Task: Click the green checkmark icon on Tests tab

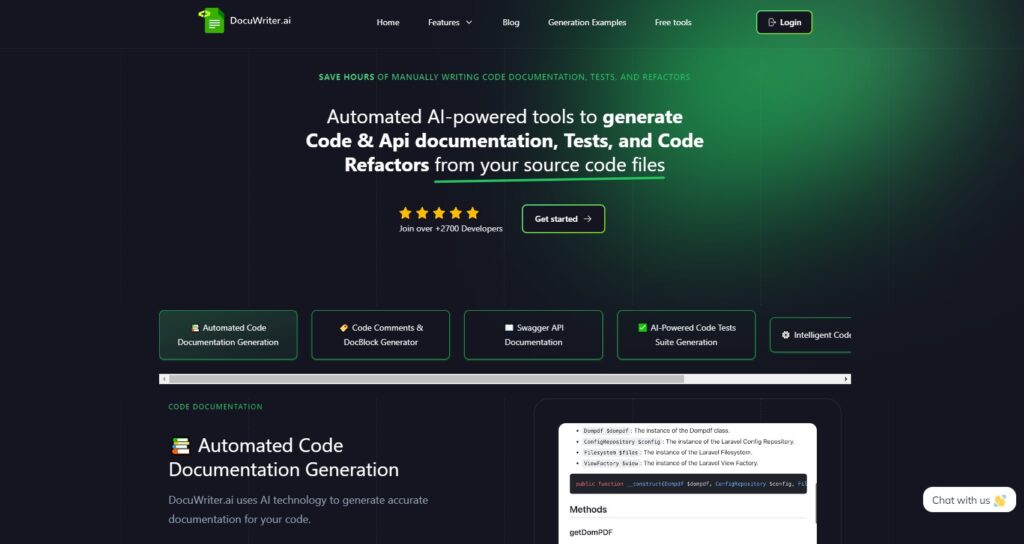Action: click(643, 328)
